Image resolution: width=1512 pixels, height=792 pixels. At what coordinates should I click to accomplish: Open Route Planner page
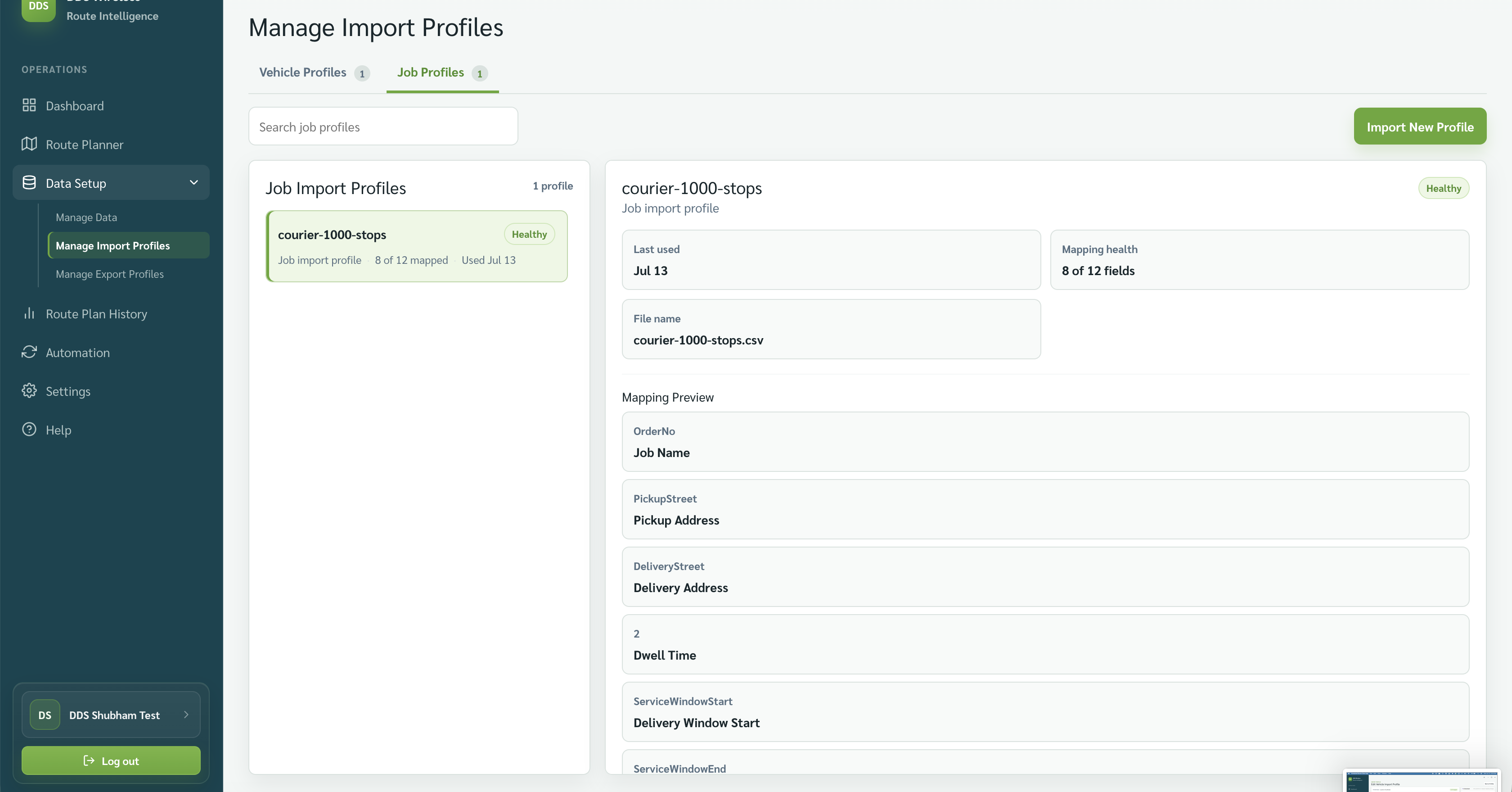tap(111, 145)
